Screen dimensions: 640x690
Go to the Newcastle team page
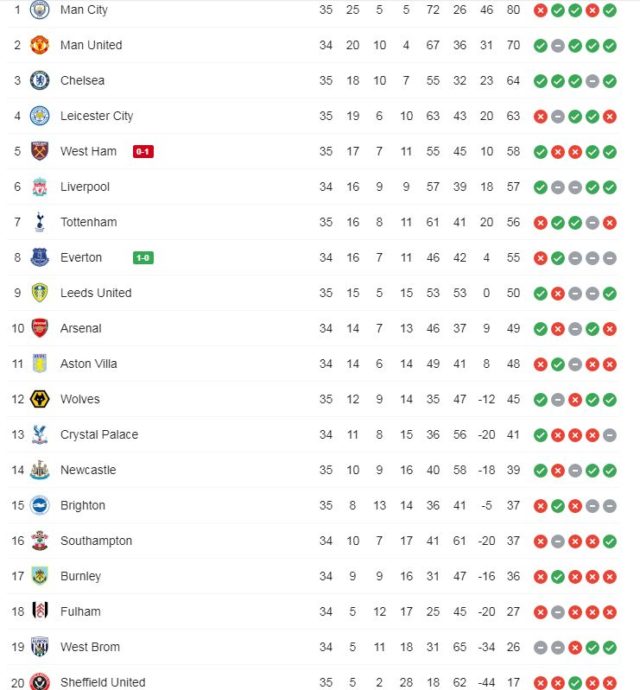(x=88, y=470)
